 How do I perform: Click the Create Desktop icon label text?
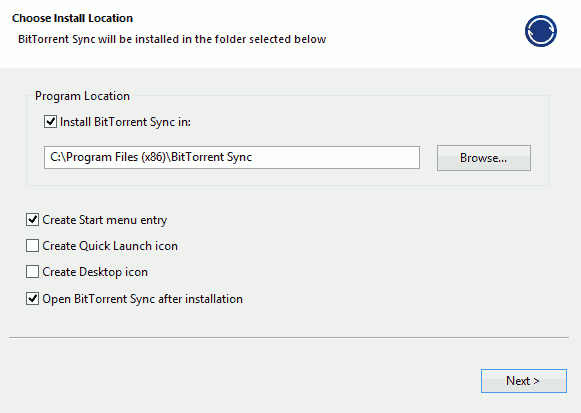(95, 272)
